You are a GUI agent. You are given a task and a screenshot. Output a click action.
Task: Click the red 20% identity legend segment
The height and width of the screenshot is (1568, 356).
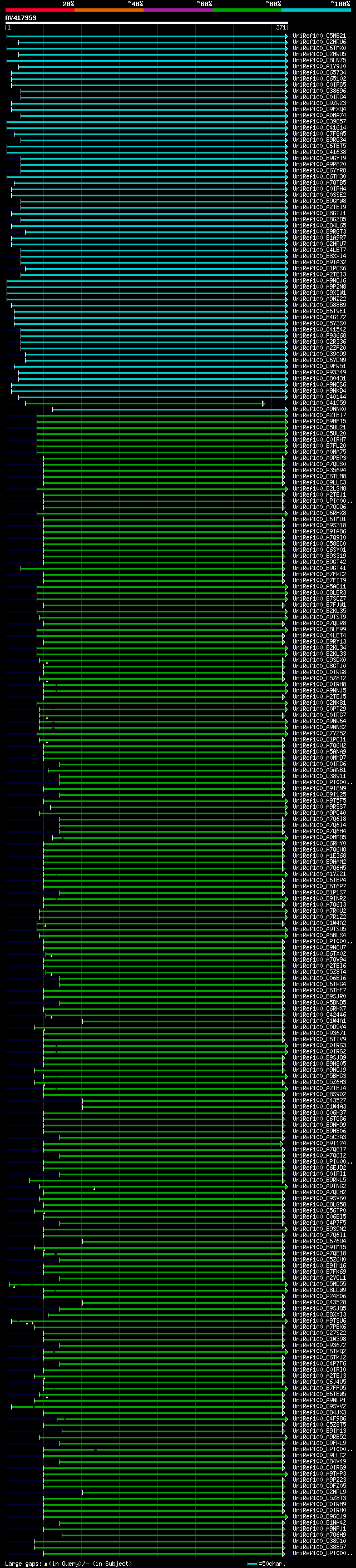pos(39,10)
